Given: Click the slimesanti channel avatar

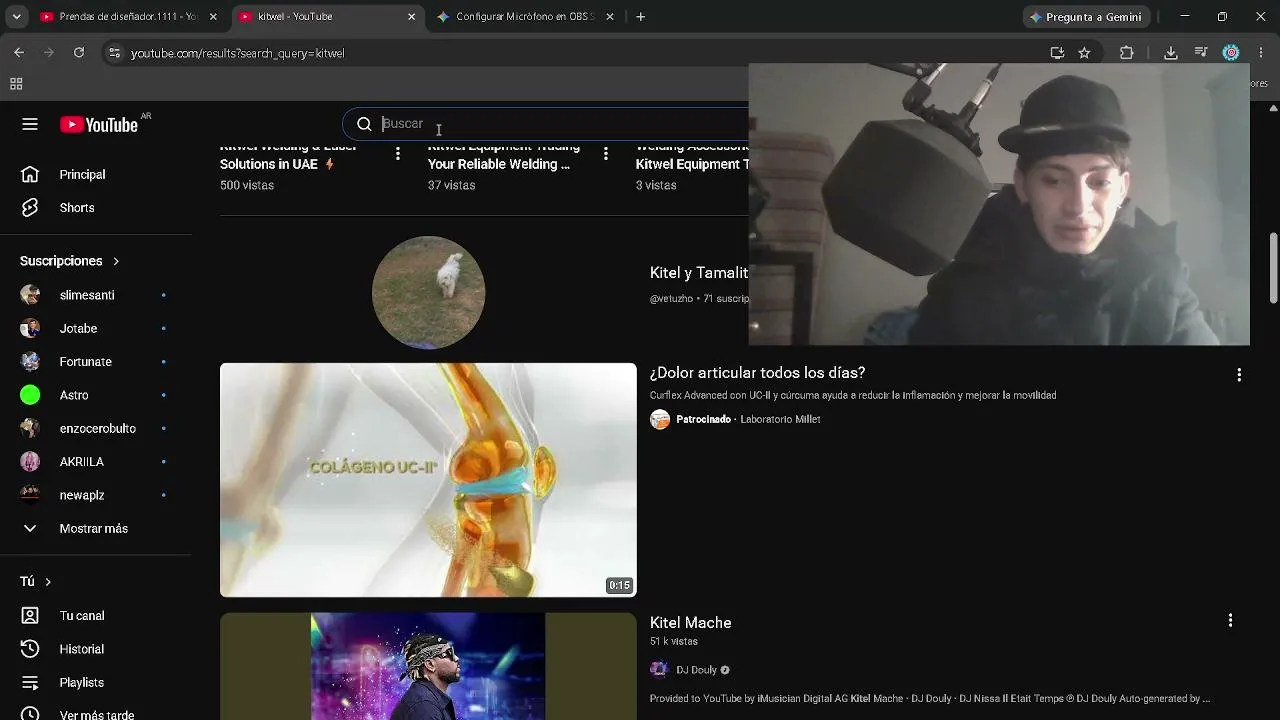Looking at the screenshot, I should click(x=30, y=295).
